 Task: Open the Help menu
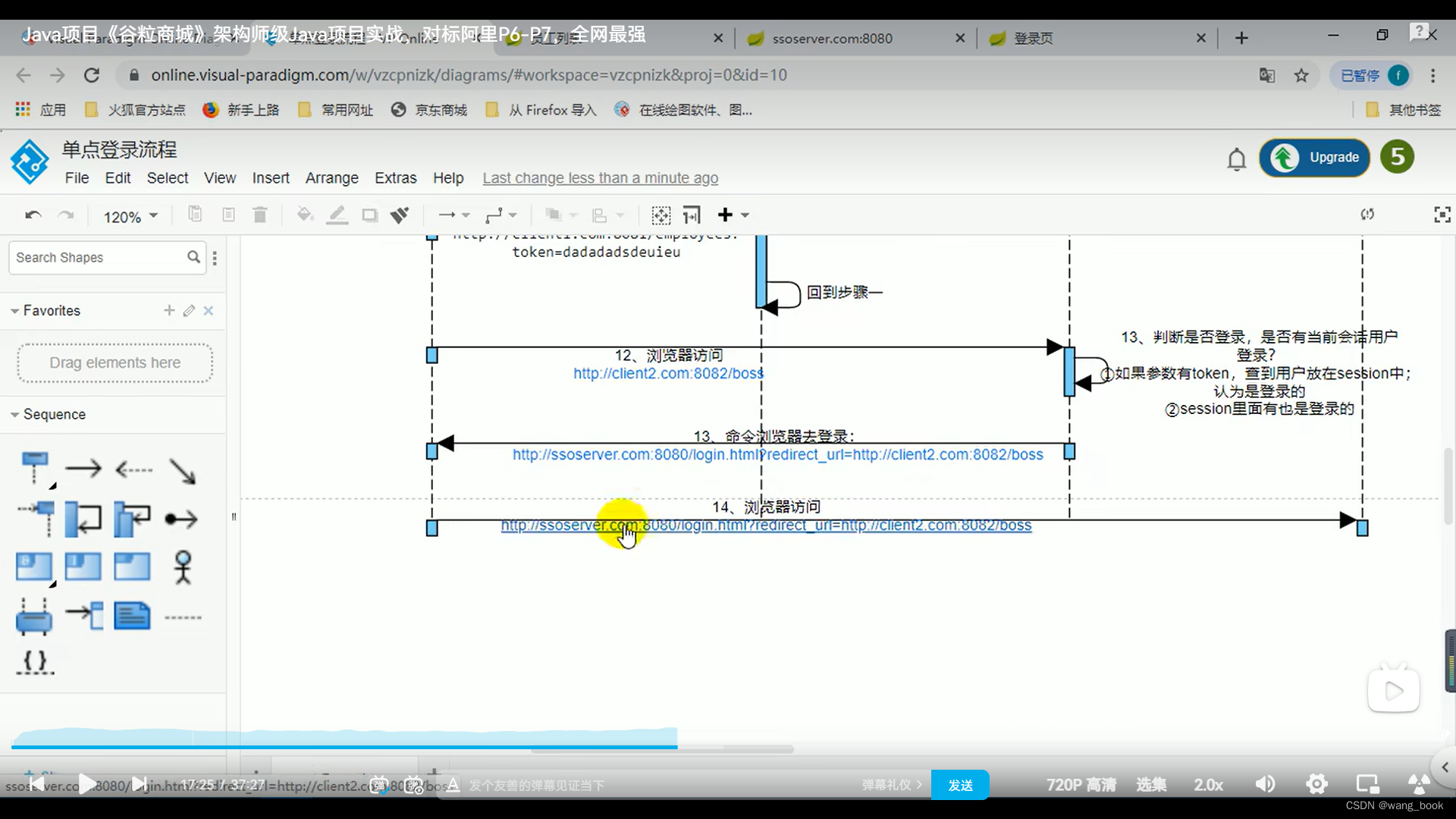(448, 177)
